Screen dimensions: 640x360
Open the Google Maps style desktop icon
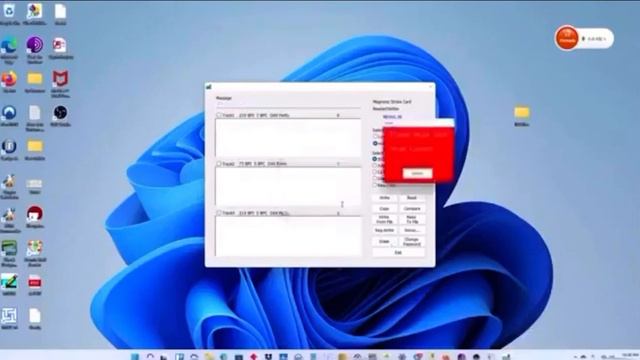35,248
